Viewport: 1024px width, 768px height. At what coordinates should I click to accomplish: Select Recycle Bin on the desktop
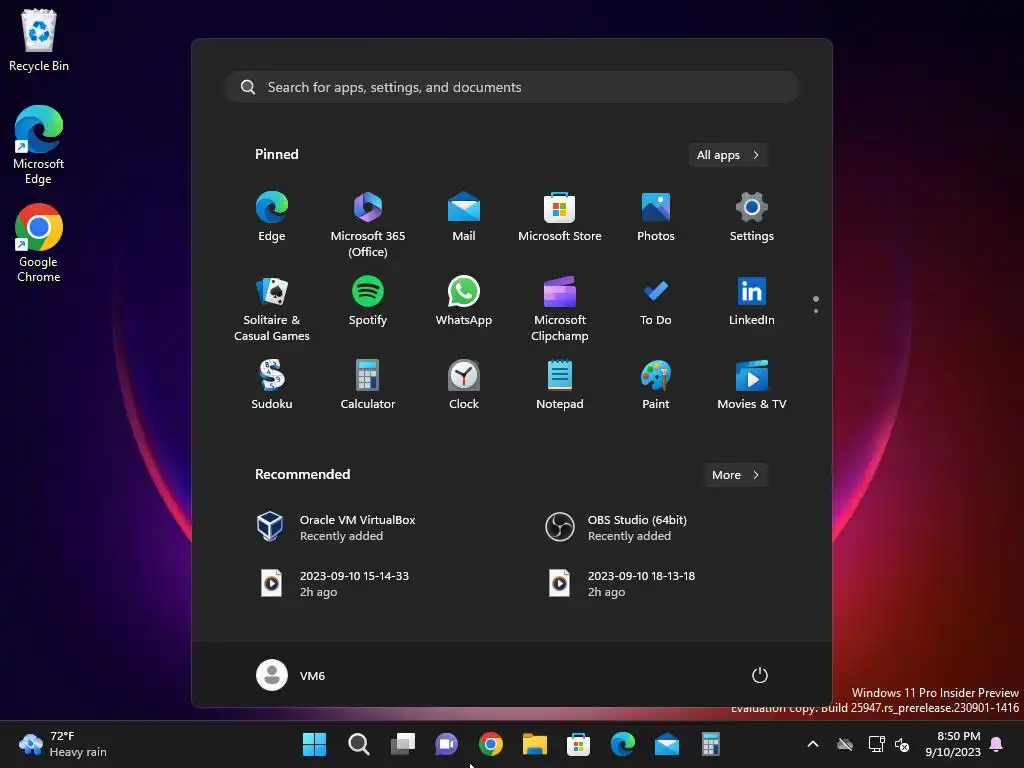click(x=39, y=40)
